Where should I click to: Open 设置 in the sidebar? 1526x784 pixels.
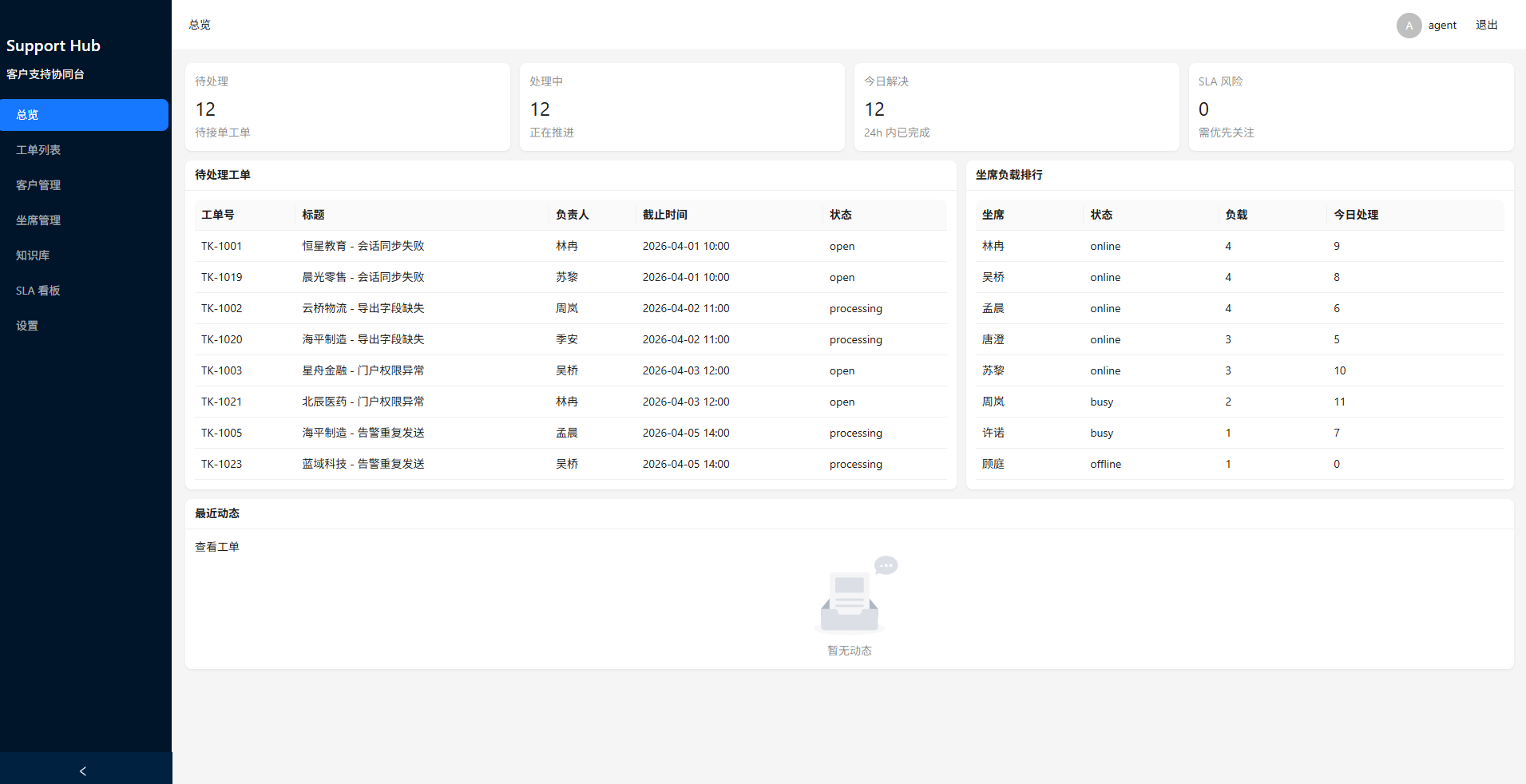pos(27,326)
